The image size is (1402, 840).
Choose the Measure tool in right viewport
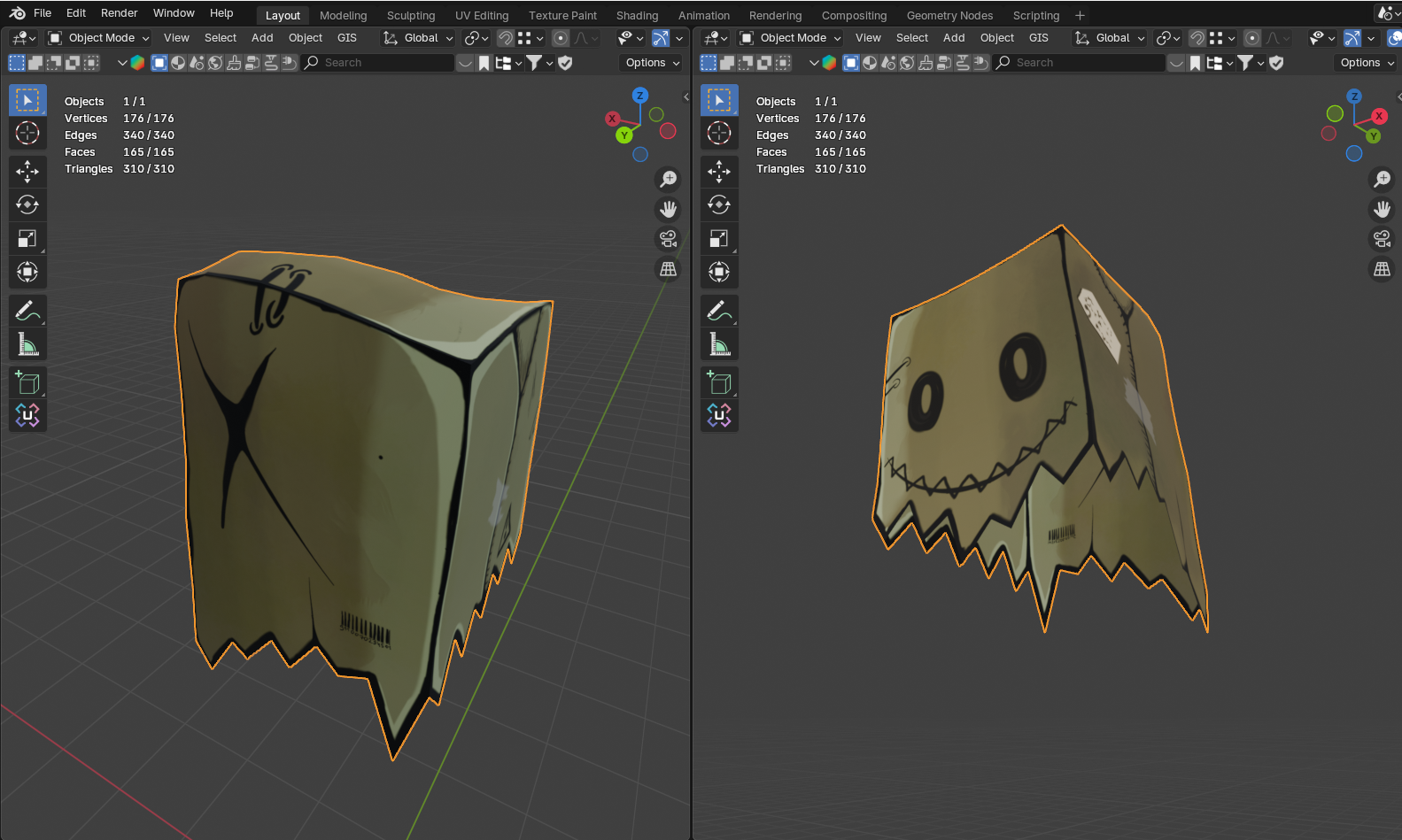(719, 344)
